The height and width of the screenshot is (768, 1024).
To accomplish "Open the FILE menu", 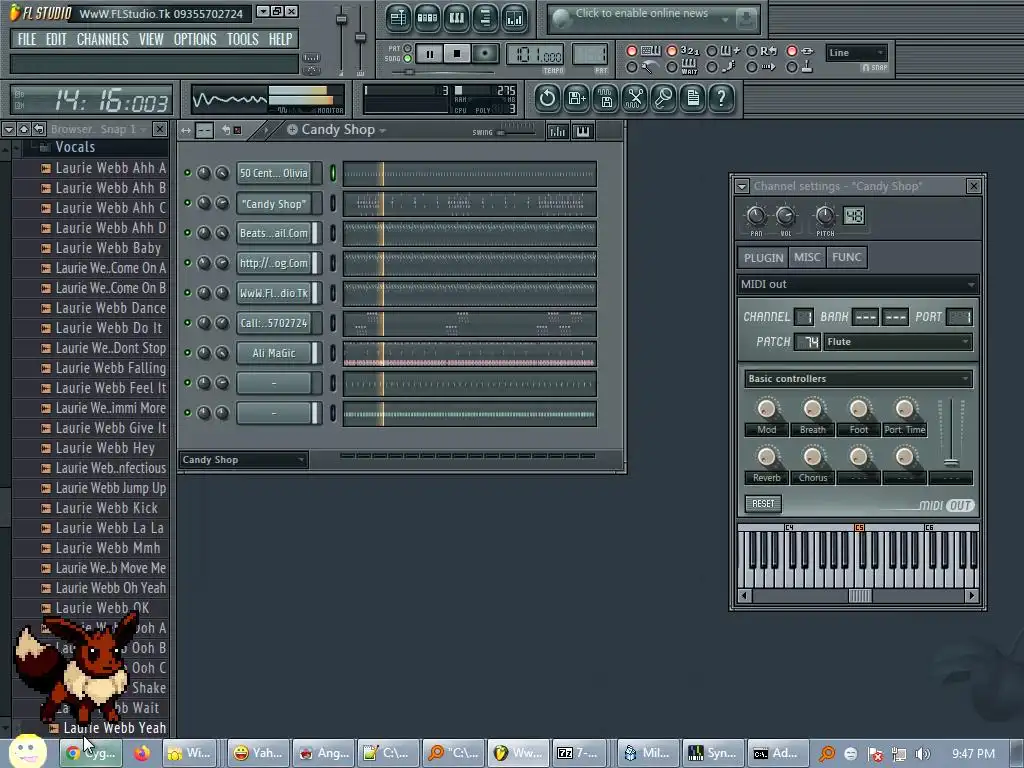I will 27,39.
